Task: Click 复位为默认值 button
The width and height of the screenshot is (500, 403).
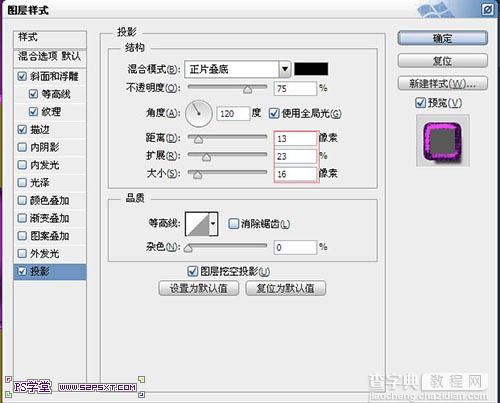Action: tap(286, 288)
